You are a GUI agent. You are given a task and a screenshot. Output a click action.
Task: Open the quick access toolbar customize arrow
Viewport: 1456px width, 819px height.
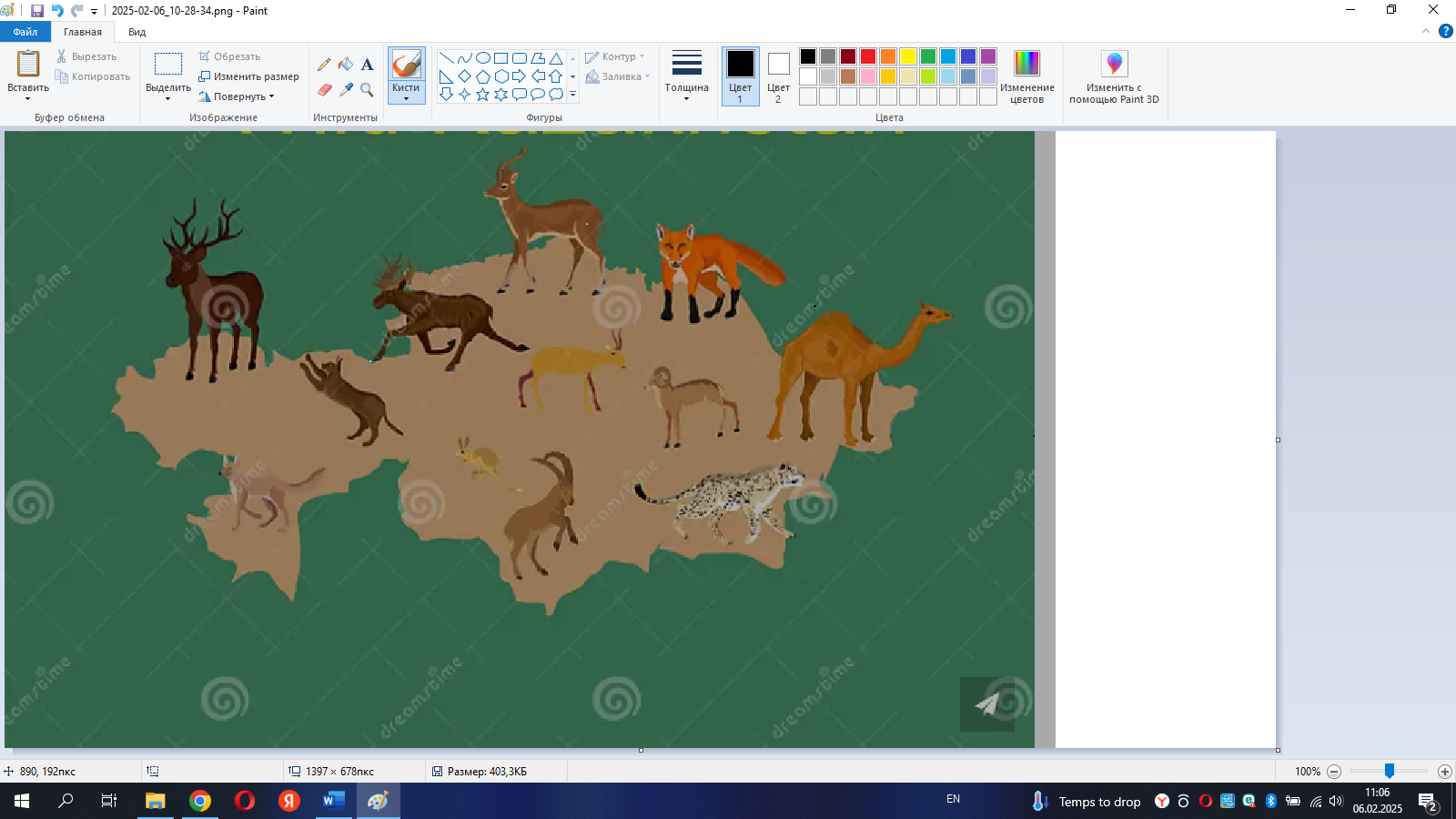[x=94, y=12]
